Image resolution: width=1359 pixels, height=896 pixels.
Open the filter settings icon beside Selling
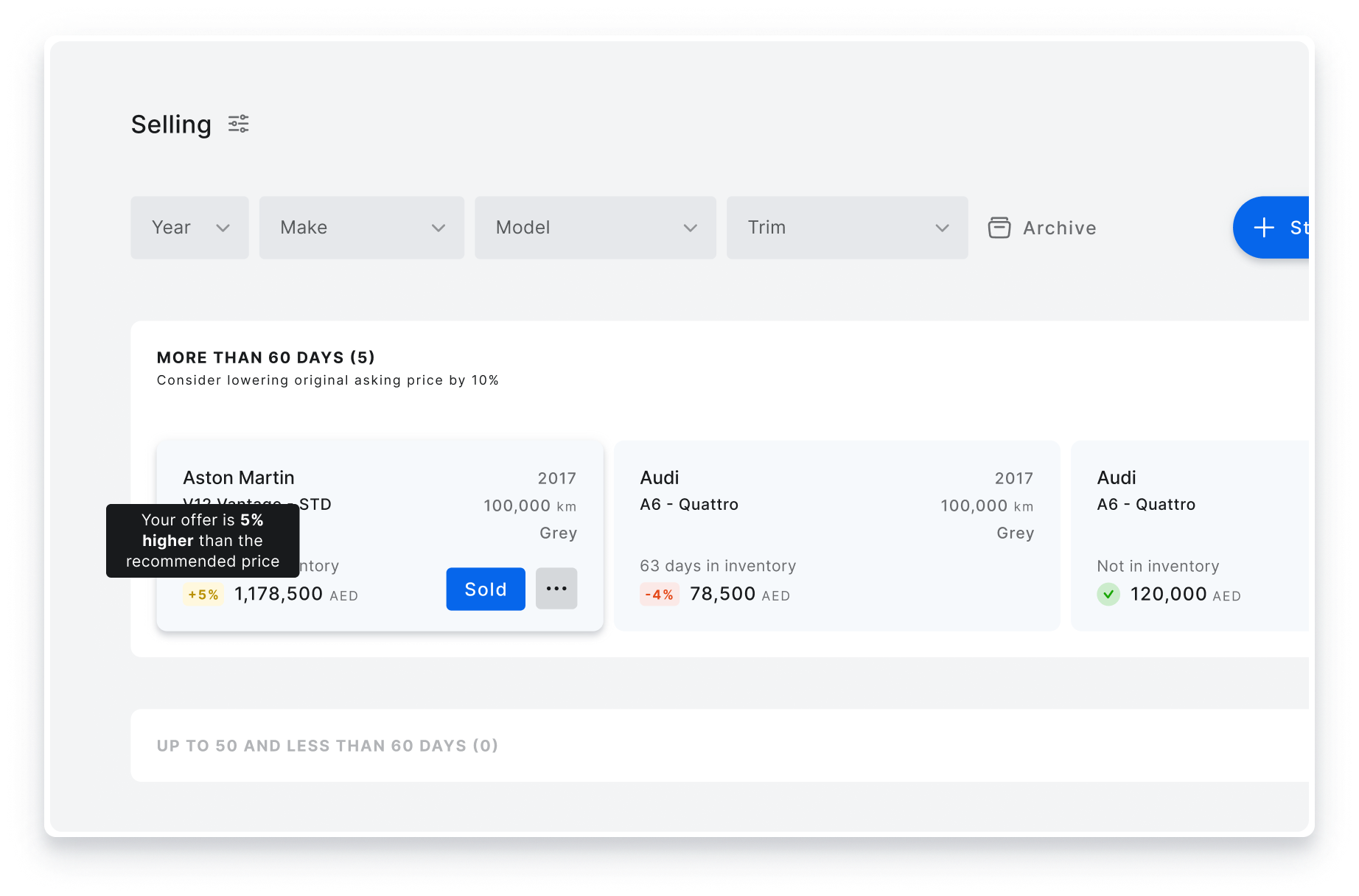click(x=238, y=124)
